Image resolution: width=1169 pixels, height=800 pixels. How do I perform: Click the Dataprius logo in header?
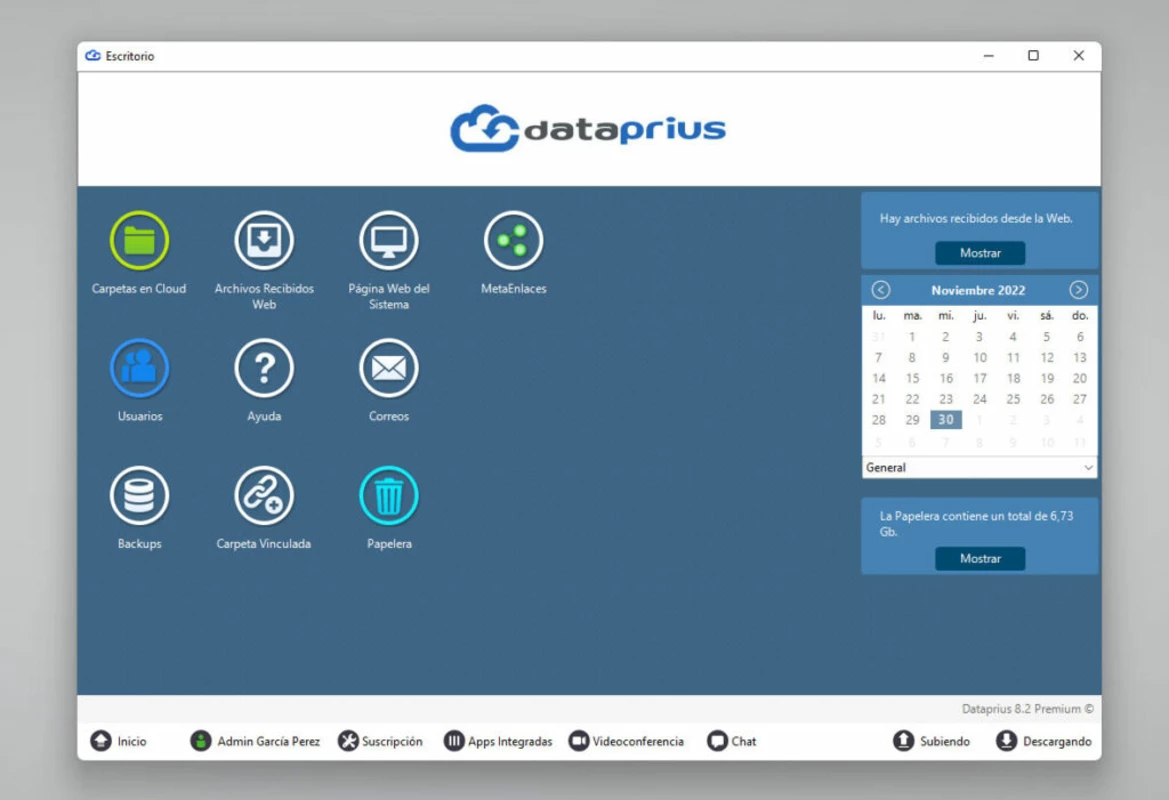(x=587, y=128)
